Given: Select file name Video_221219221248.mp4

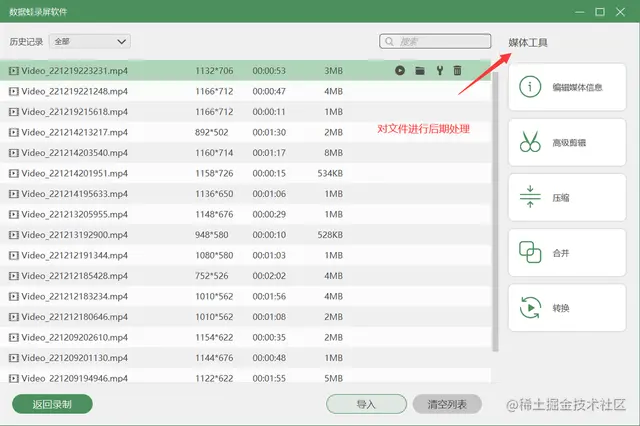Looking at the screenshot, I should [x=74, y=91].
